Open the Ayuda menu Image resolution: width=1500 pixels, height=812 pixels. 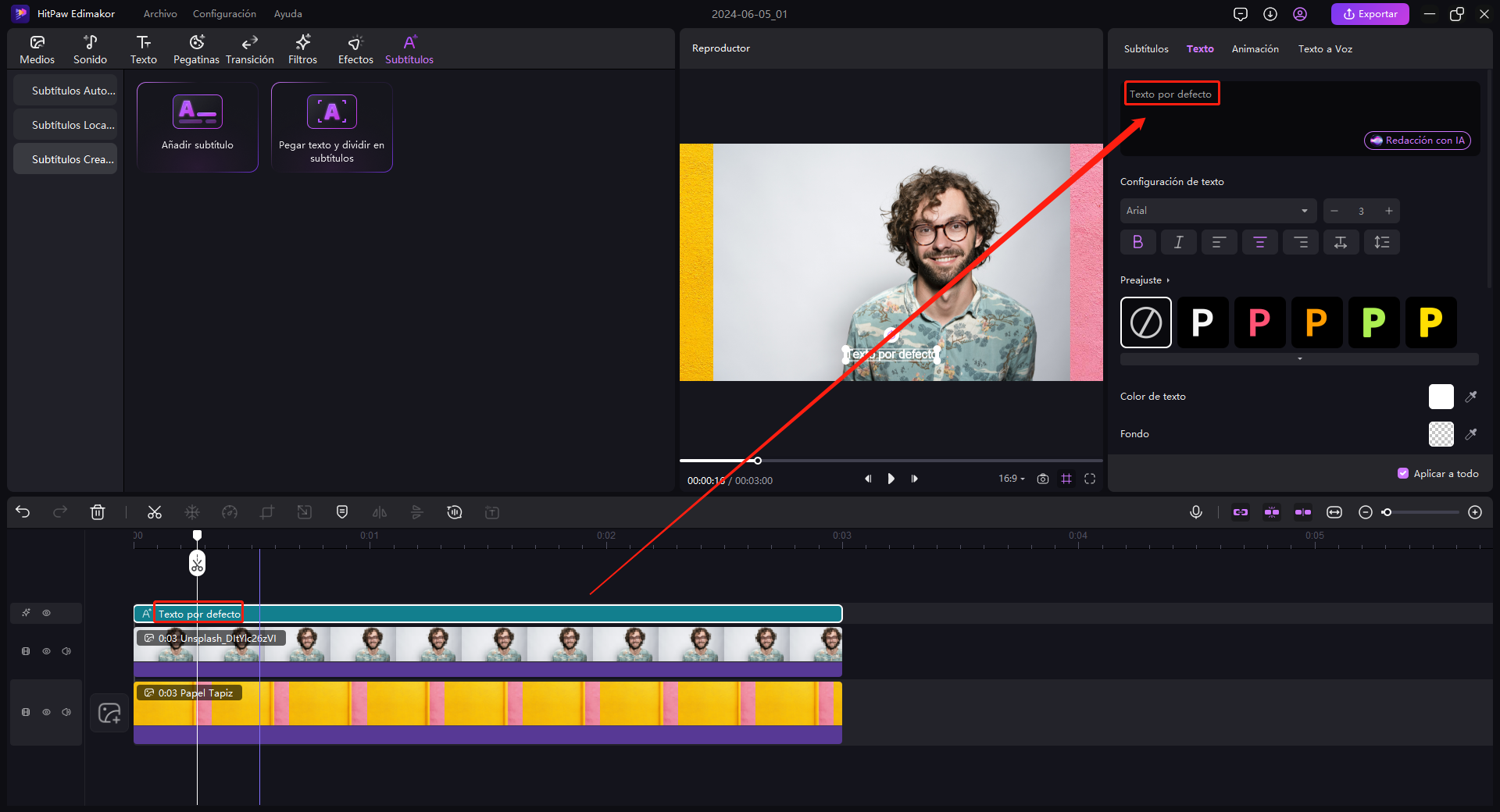click(287, 13)
